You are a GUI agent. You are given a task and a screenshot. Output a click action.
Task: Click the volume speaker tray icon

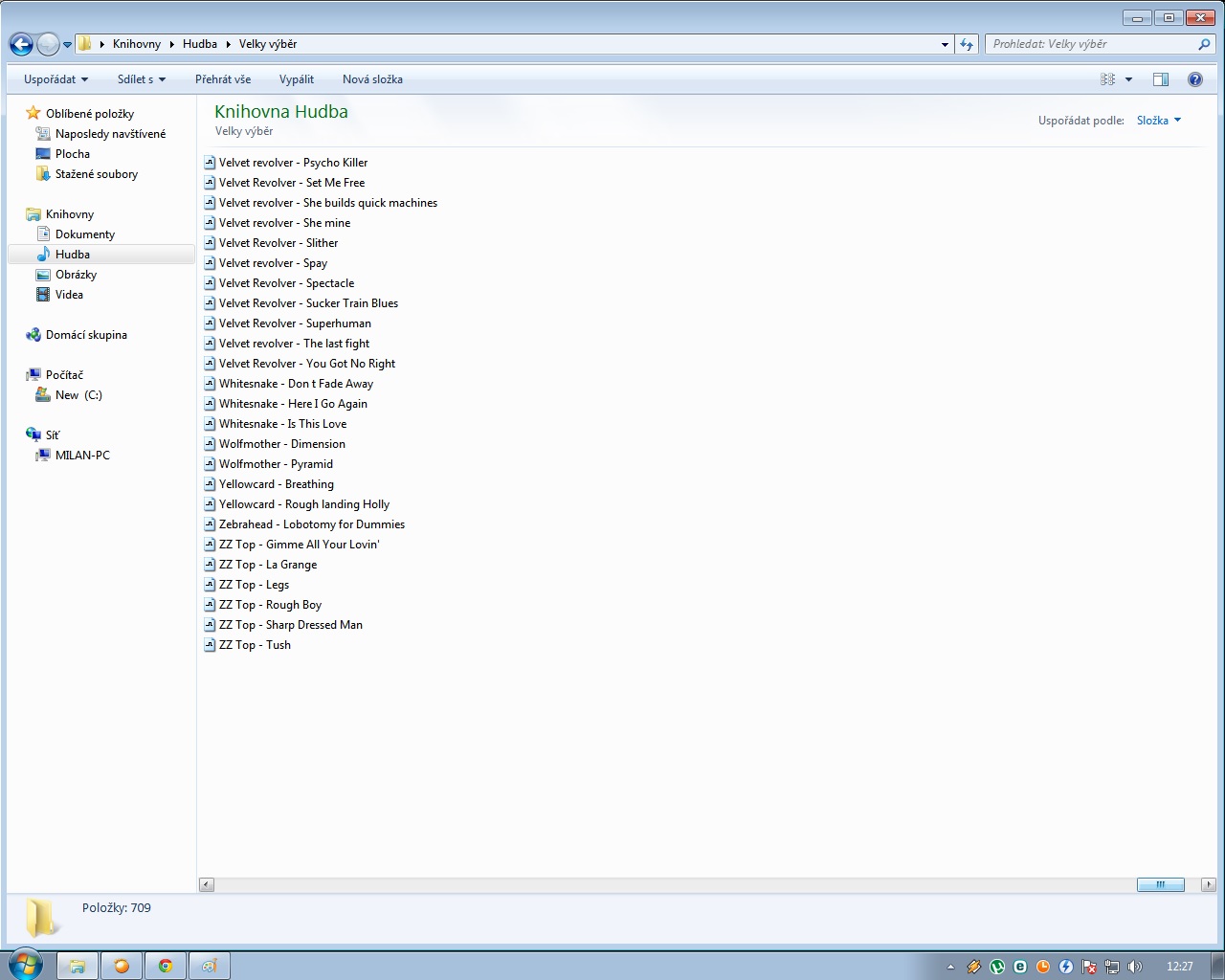pyautogui.click(x=1135, y=967)
